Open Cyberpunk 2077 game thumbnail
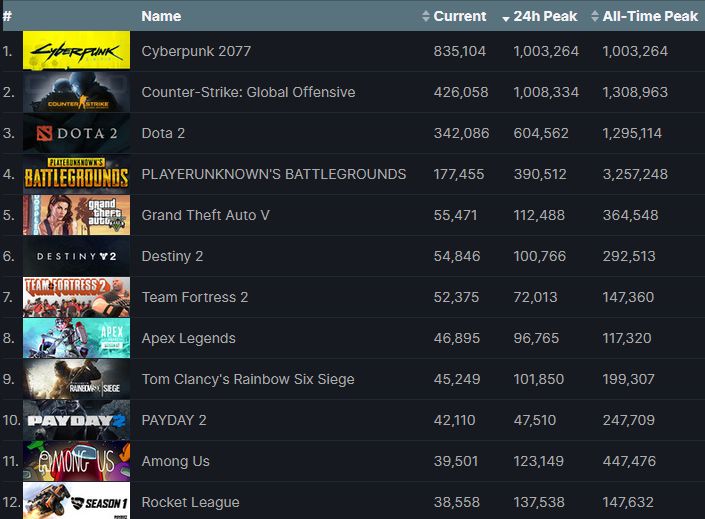The width and height of the screenshot is (705, 519). 76,50
